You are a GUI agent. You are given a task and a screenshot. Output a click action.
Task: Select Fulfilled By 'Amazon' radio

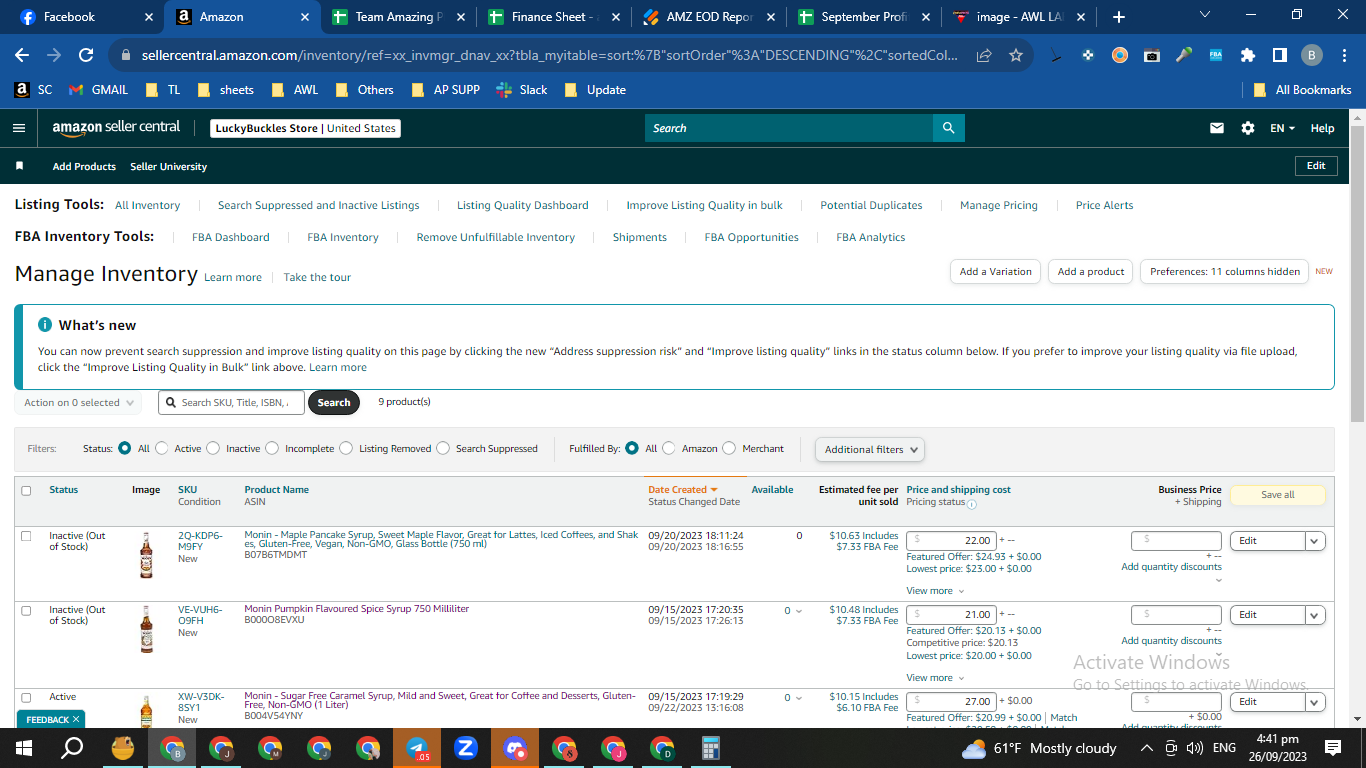(669, 449)
